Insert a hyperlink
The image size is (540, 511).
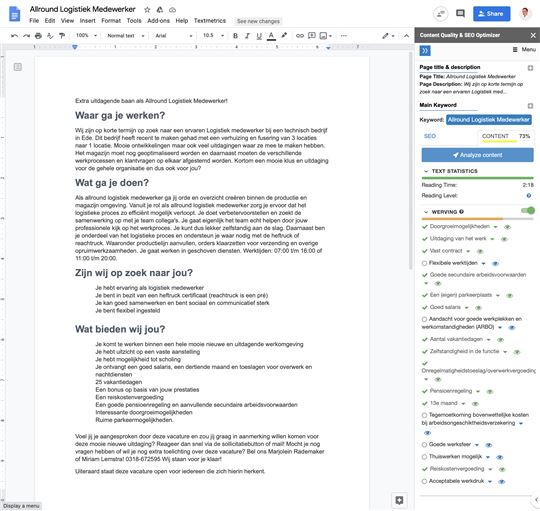[x=300, y=35]
